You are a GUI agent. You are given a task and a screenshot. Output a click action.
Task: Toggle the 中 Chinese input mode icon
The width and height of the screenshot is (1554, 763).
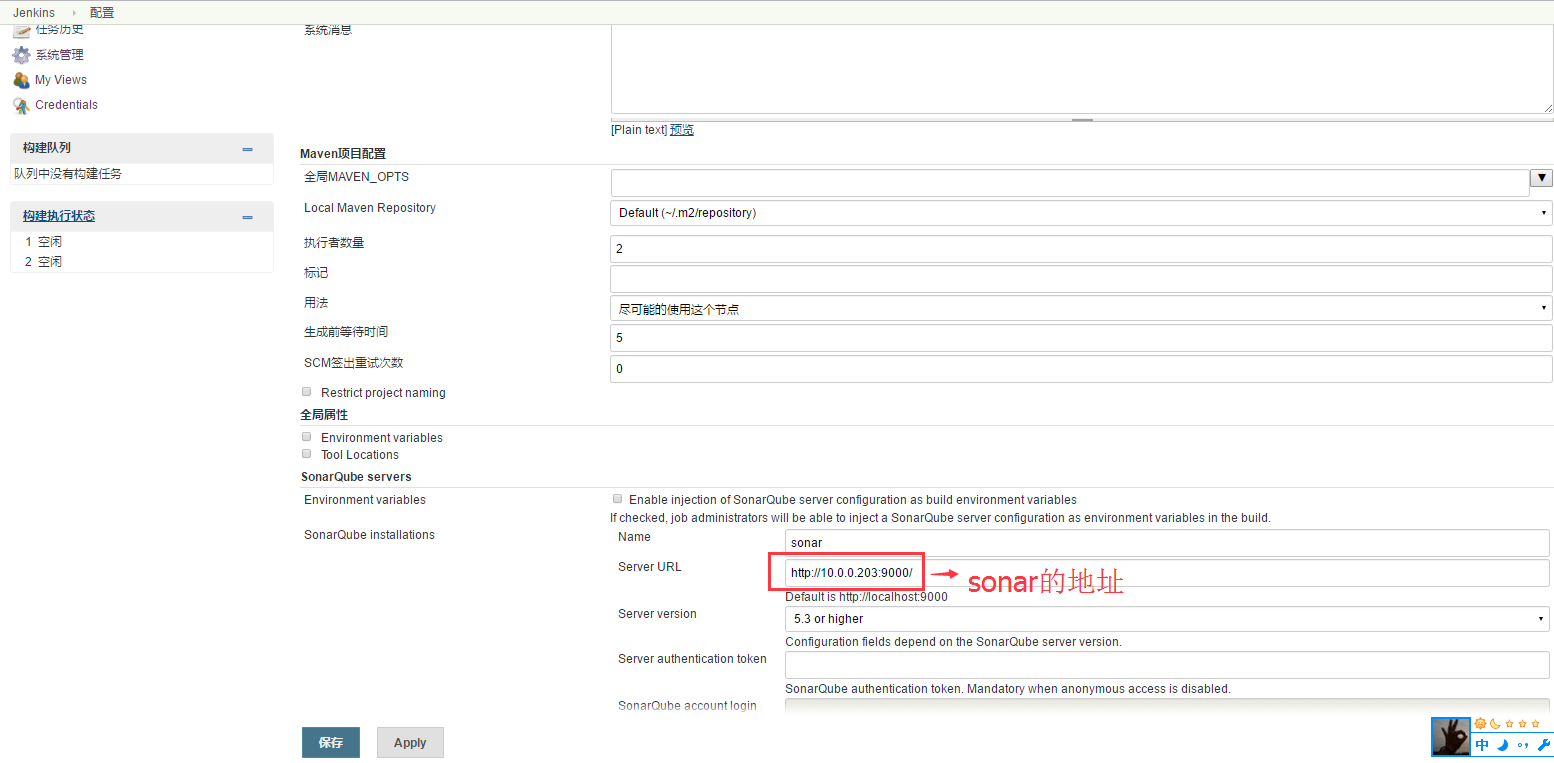click(1482, 745)
